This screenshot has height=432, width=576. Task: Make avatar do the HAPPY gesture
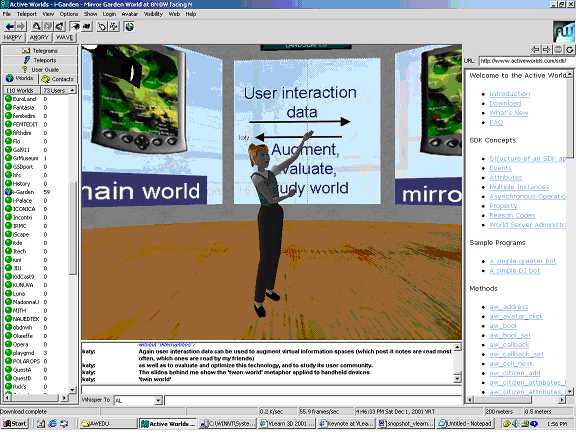[x=13, y=37]
